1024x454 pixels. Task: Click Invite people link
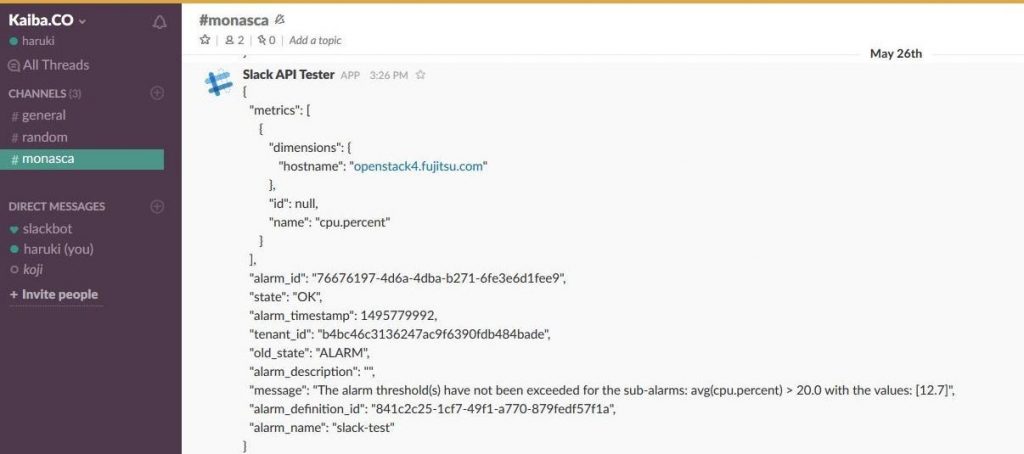(x=54, y=295)
